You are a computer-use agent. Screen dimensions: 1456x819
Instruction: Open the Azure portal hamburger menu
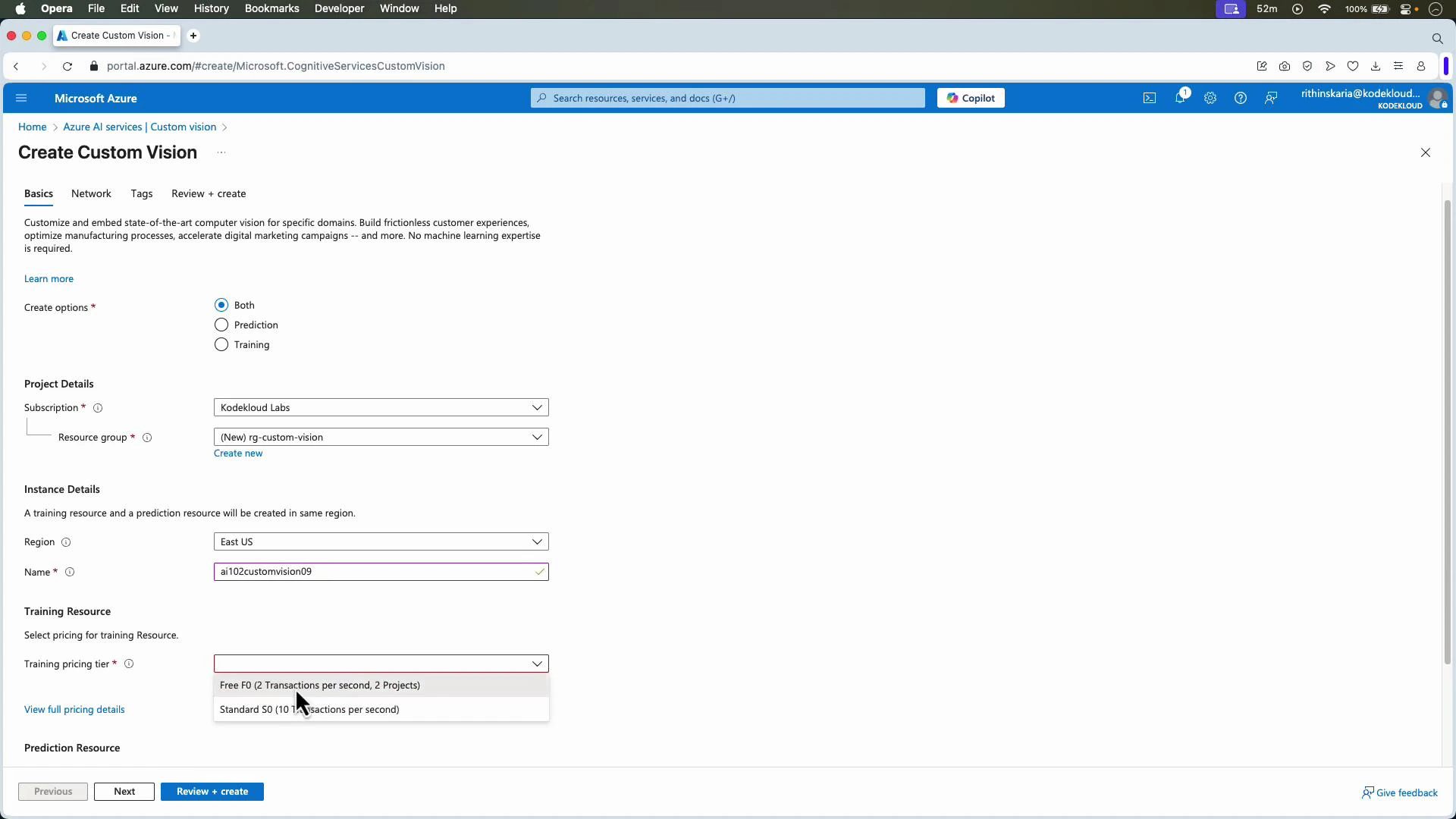(x=21, y=98)
